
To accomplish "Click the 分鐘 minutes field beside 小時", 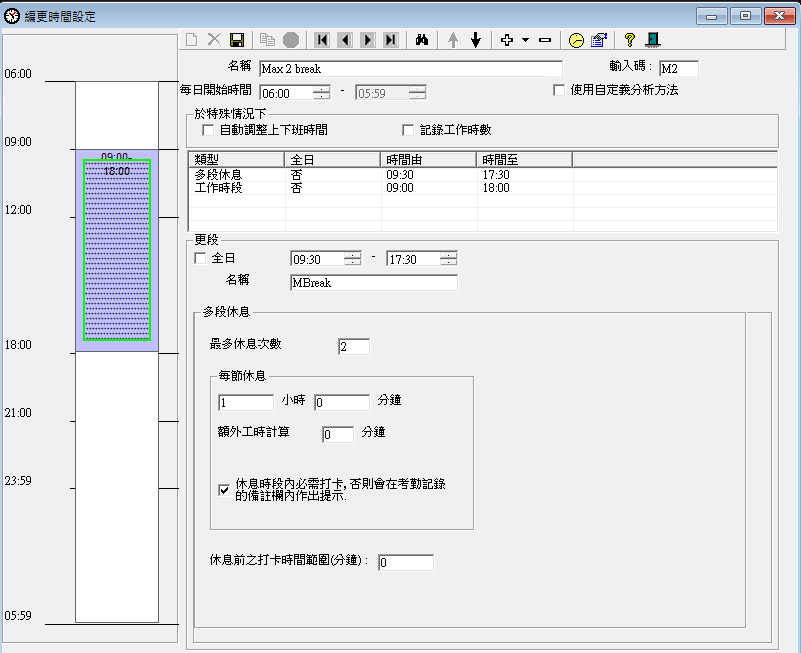I will [x=342, y=402].
